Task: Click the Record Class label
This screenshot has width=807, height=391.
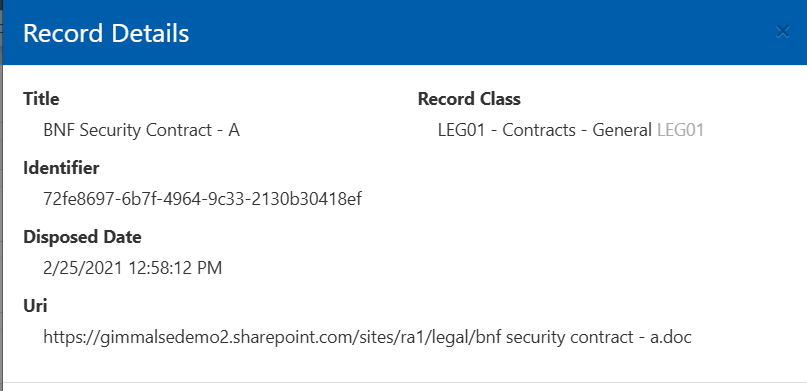Action: click(469, 99)
